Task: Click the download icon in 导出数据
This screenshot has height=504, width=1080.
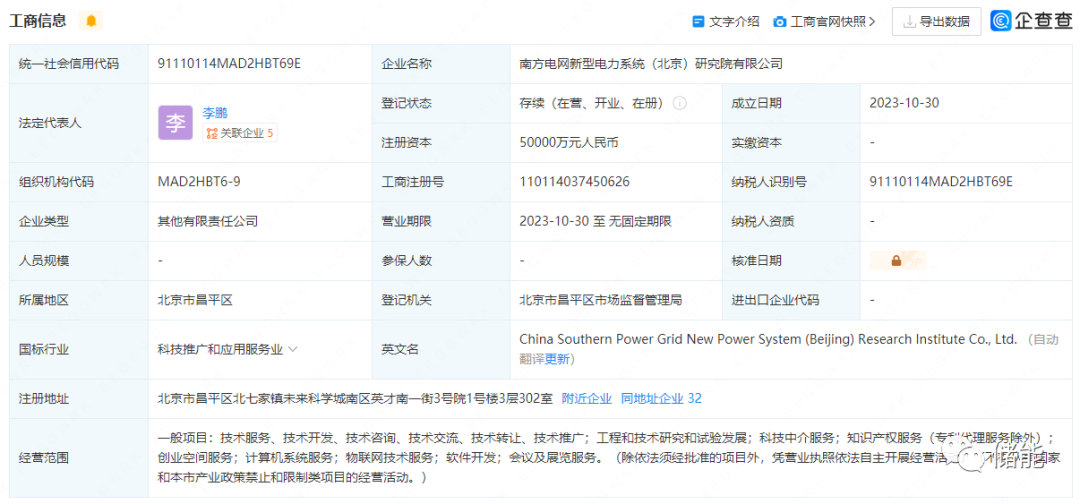Action: click(909, 21)
